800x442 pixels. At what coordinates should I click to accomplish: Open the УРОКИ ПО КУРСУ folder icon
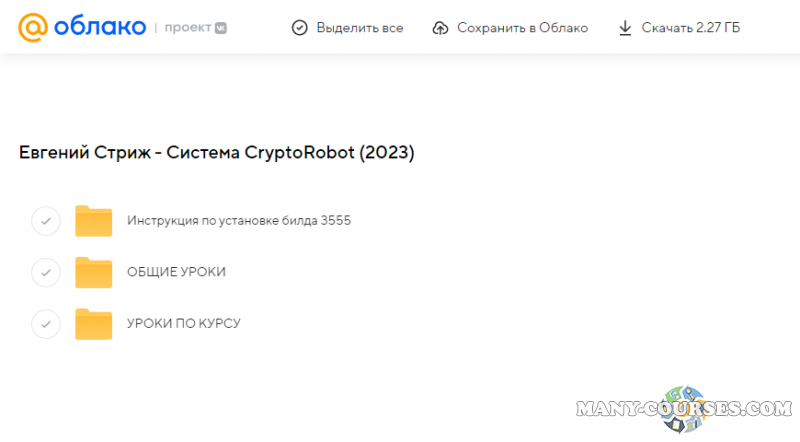point(94,324)
